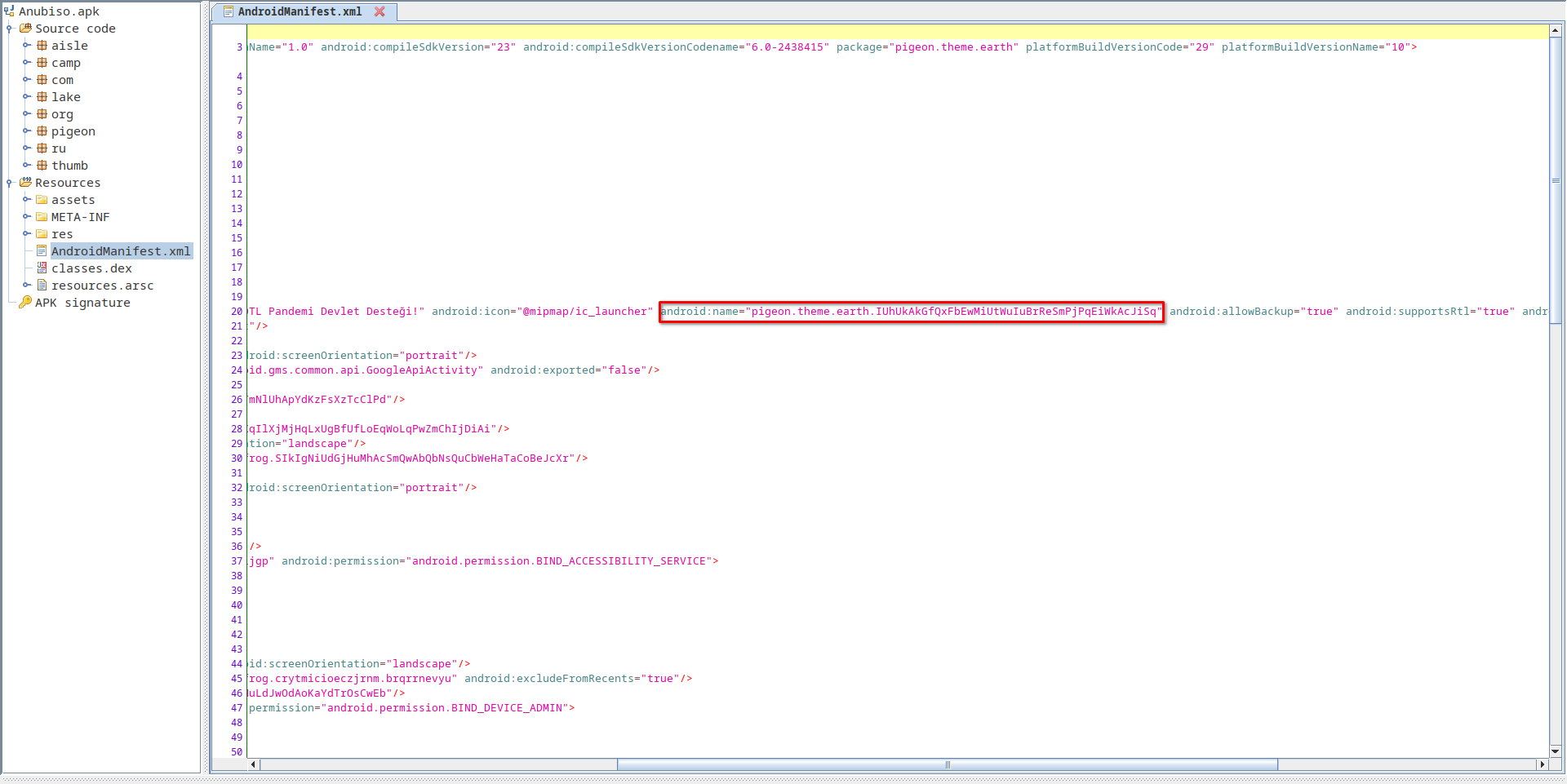This screenshot has height=784, width=1567.
Task: Expand the com package
Action: 26,80
